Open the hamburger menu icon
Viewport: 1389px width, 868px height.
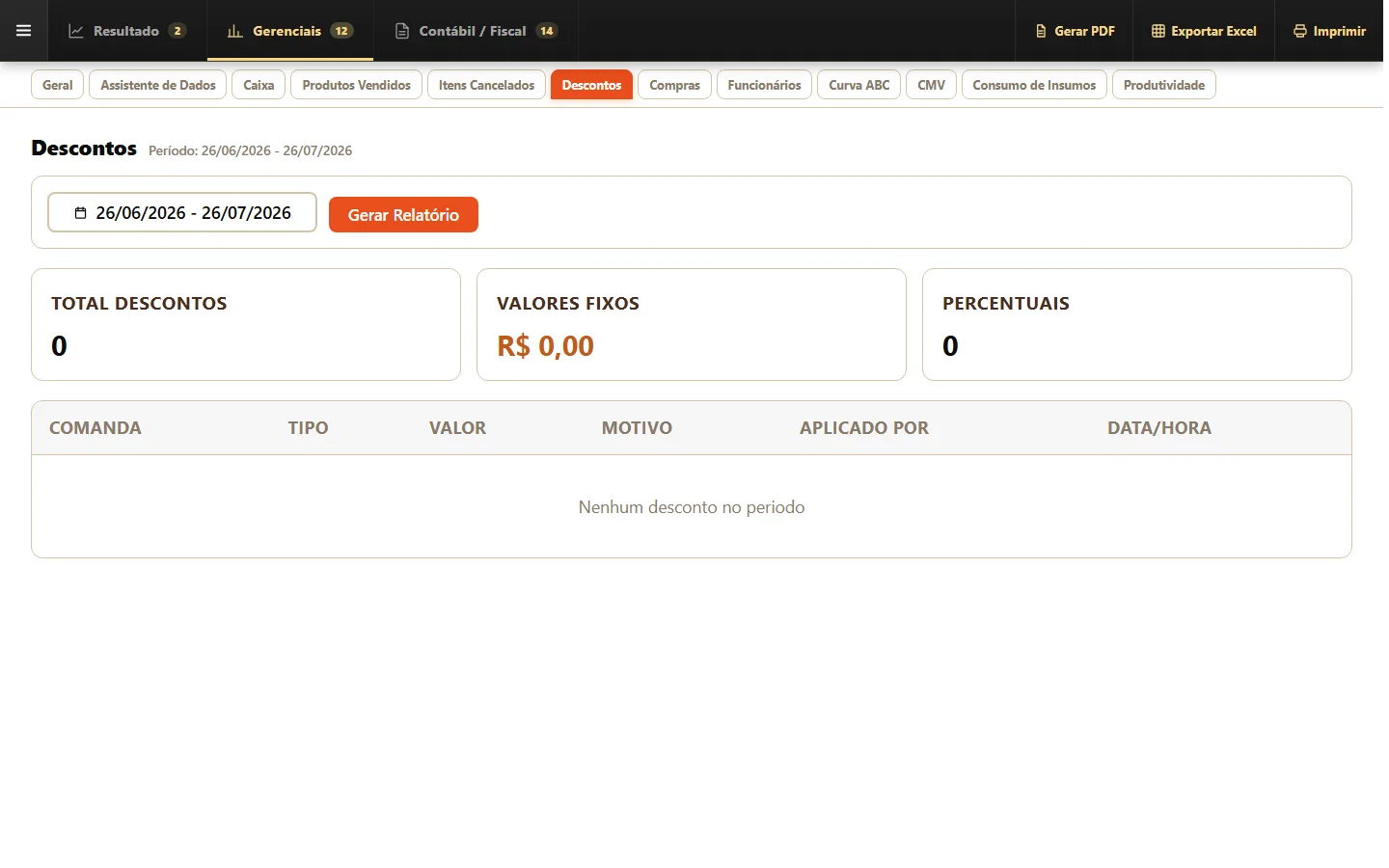pos(24,31)
